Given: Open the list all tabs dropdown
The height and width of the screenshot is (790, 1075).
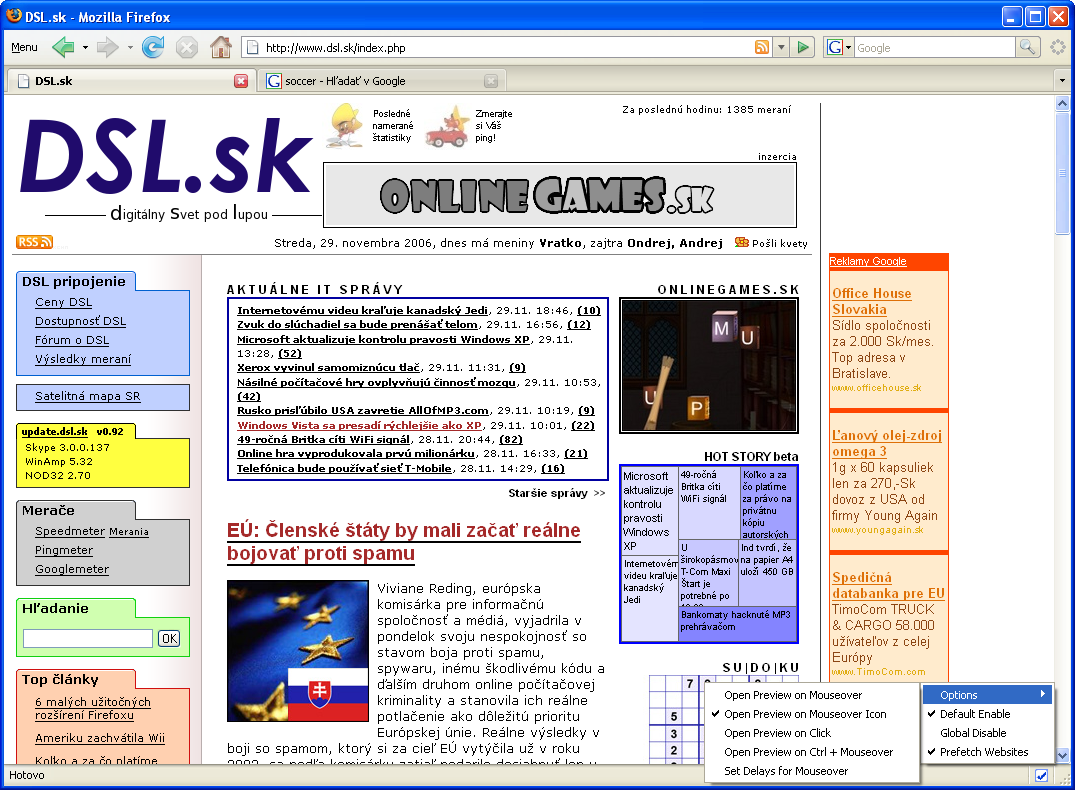Looking at the screenshot, I should click(1062, 81).
